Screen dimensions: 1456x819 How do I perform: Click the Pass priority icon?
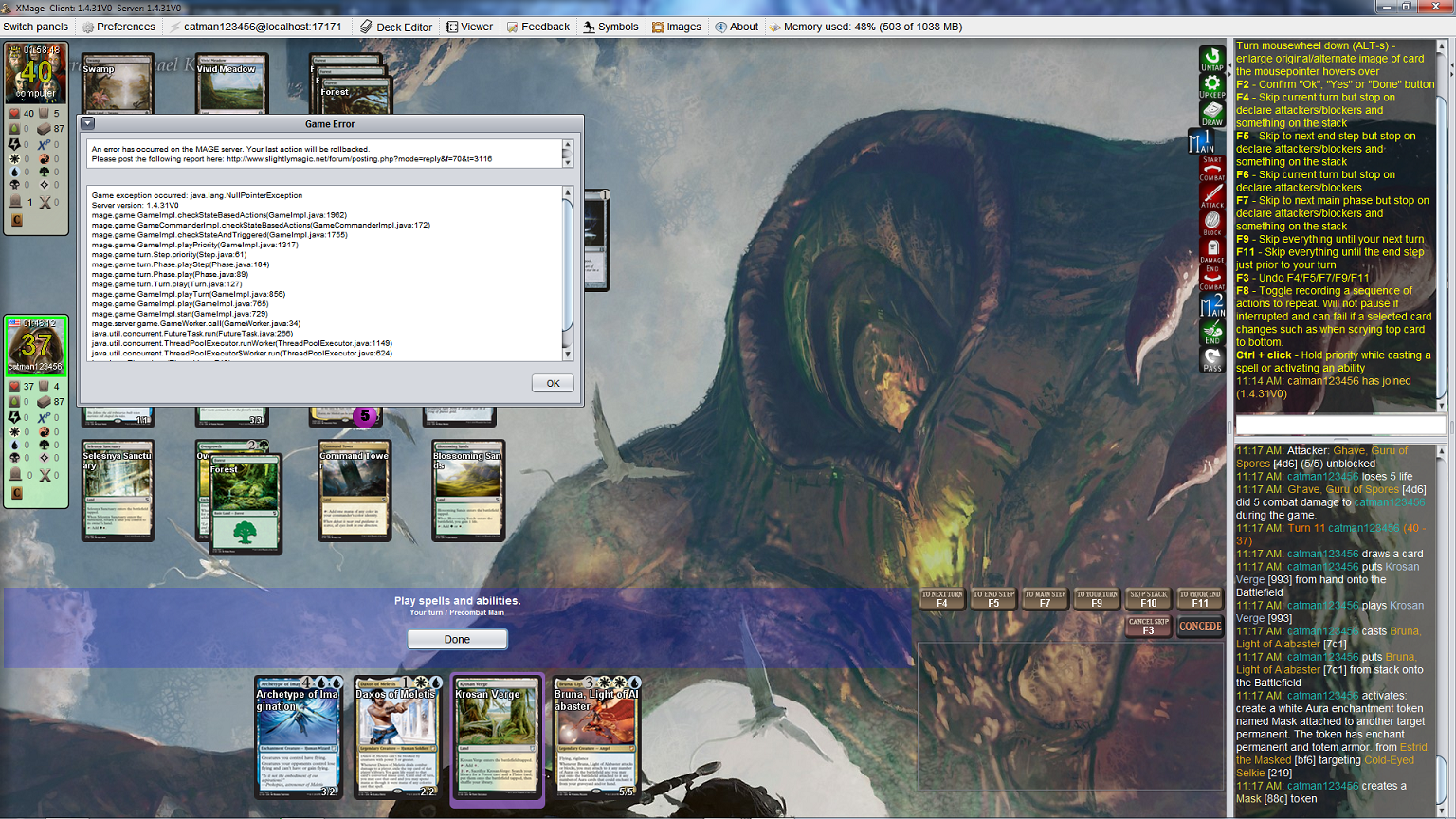[1211, 360]
